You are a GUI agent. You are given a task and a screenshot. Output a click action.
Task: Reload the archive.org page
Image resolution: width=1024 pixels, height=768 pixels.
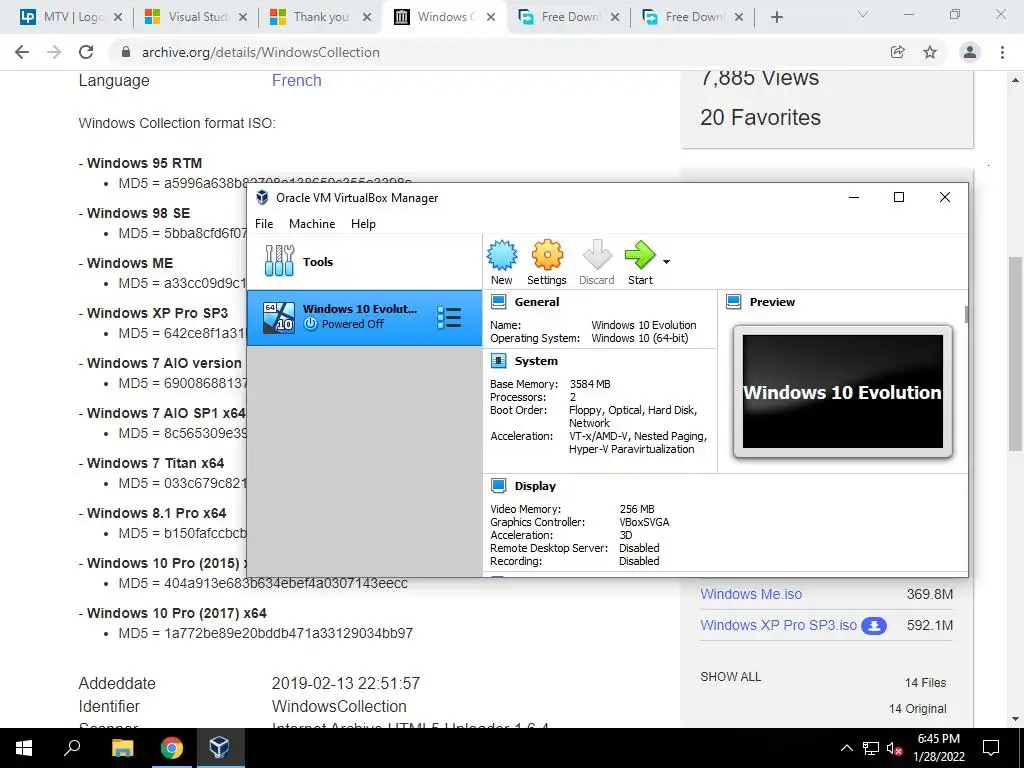[86, 52]
